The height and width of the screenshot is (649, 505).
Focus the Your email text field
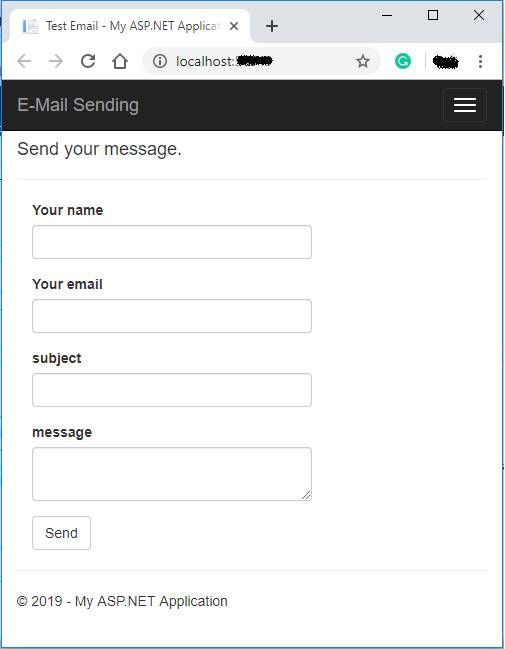click(172, 316)
